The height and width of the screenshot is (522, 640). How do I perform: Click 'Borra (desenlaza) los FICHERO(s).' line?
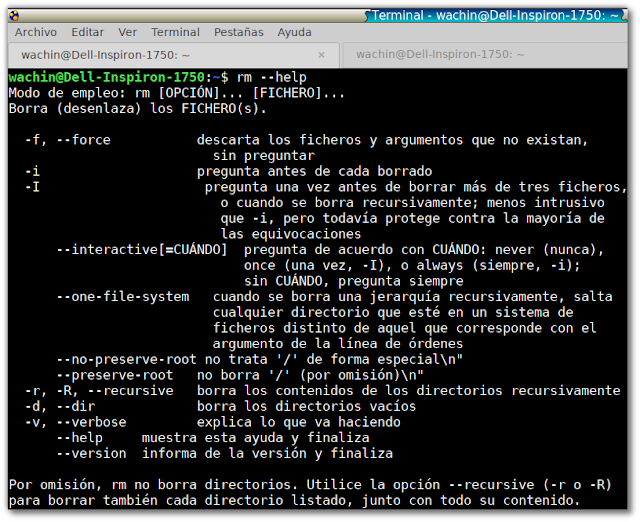point(138,109)
